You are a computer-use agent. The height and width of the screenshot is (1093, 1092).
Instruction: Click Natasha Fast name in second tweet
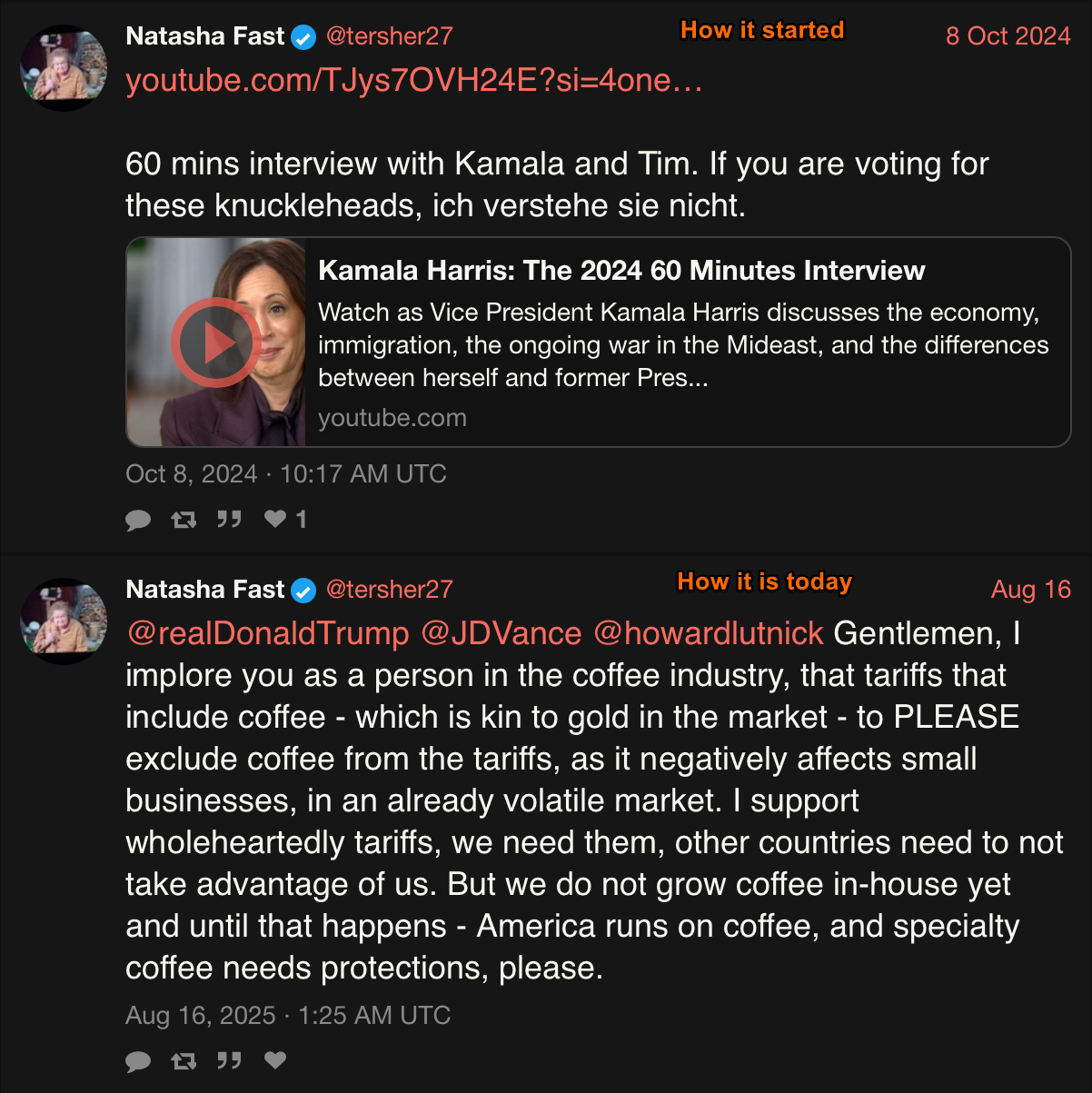pyautogui.click(x=205, y=590)
